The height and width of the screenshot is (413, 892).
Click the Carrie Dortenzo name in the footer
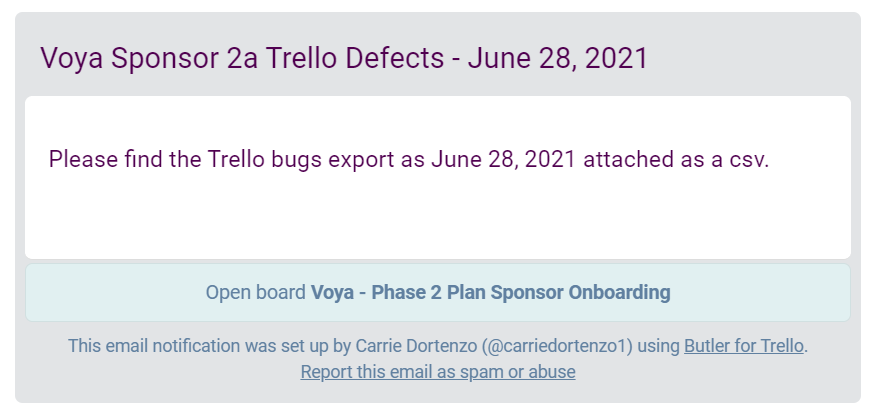418,346
